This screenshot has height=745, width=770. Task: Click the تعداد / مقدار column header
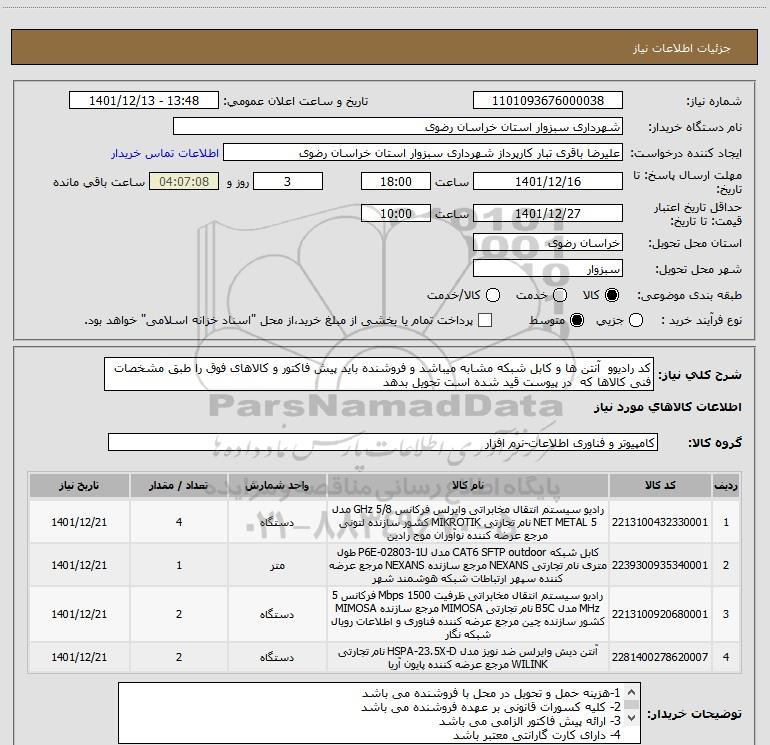click(179, 486)
